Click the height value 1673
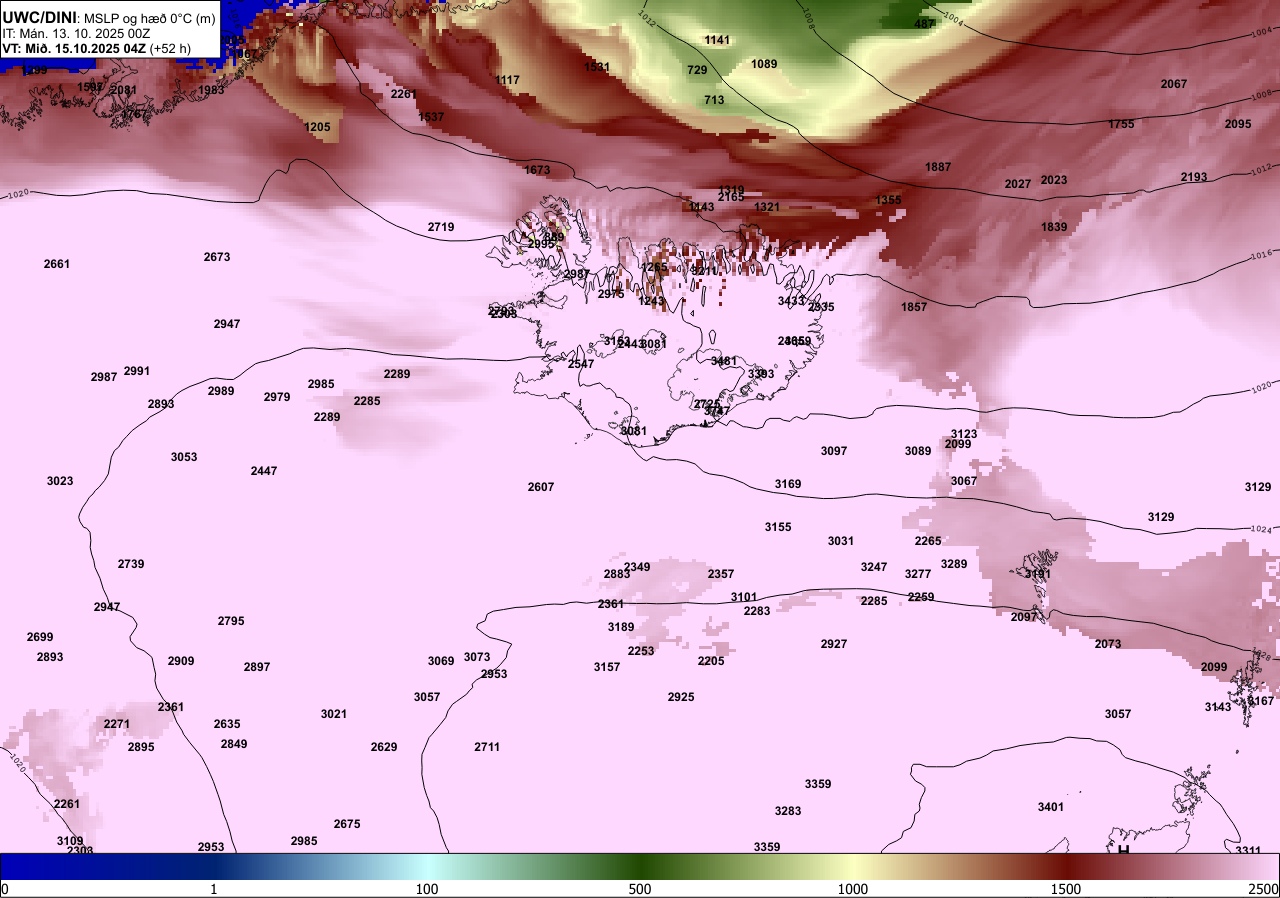This screenshot has height=898, width=1280. [537, 170]
